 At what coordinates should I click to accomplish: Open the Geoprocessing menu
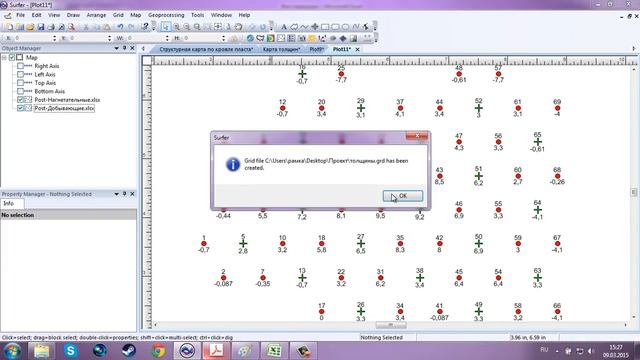tap(166, 15)
